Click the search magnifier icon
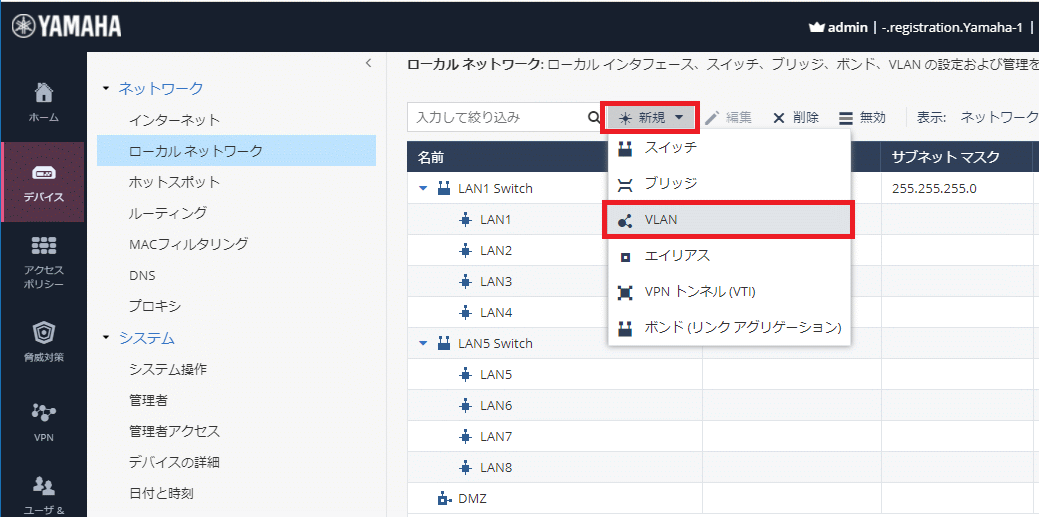 click(x=594, y=118)
